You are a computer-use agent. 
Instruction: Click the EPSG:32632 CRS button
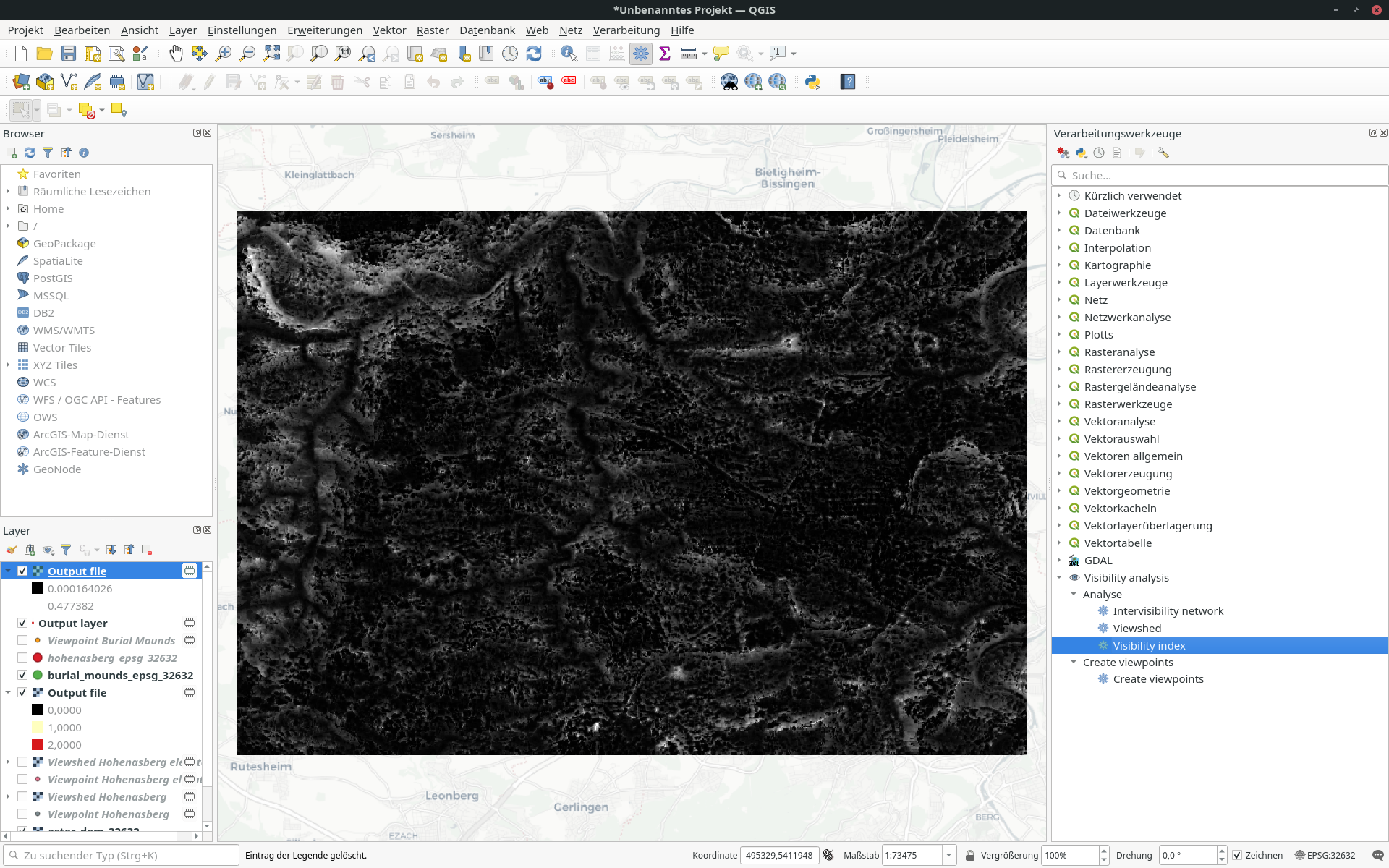tap(1325, 855)
